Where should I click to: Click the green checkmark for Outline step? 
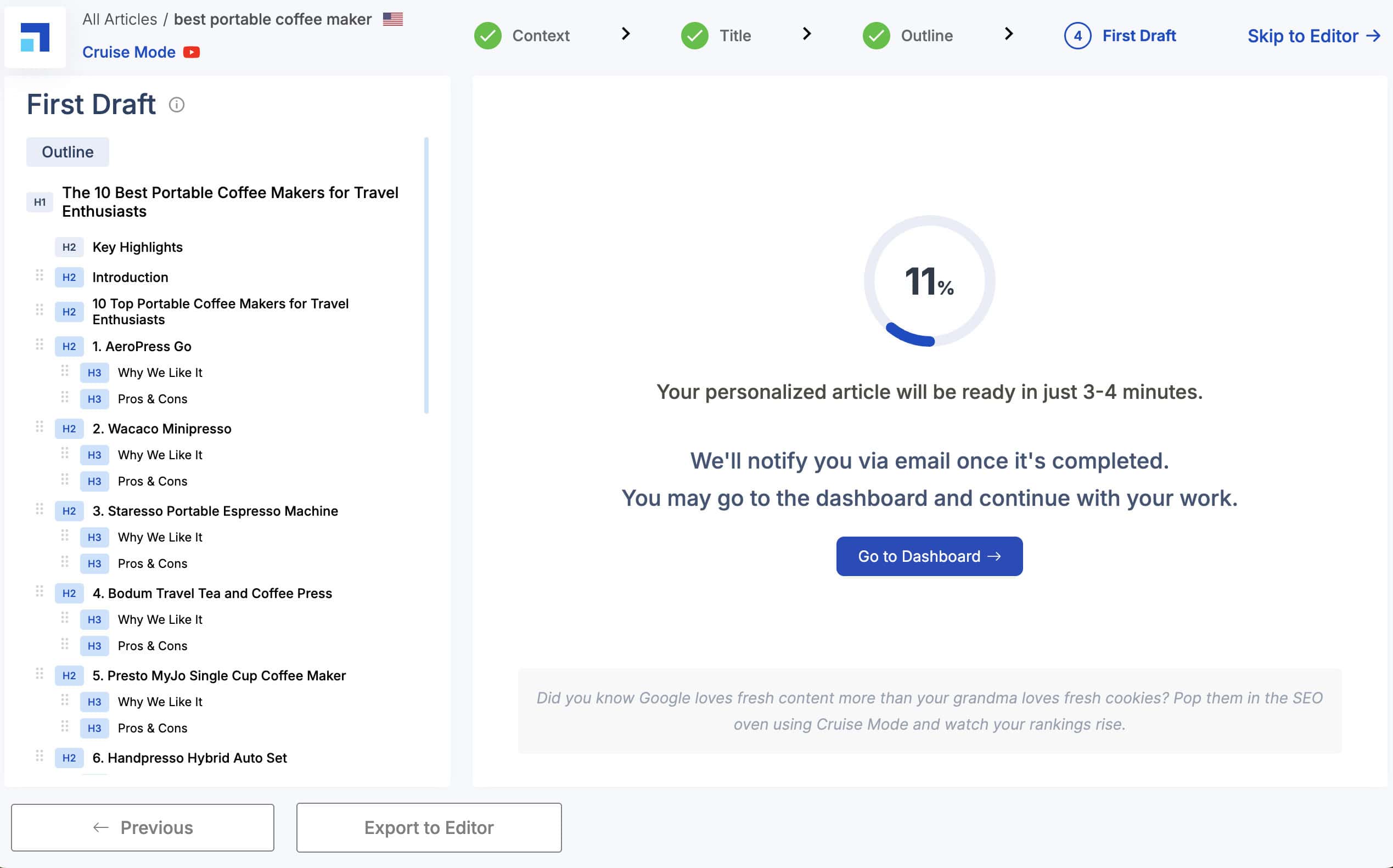(876, 36)
